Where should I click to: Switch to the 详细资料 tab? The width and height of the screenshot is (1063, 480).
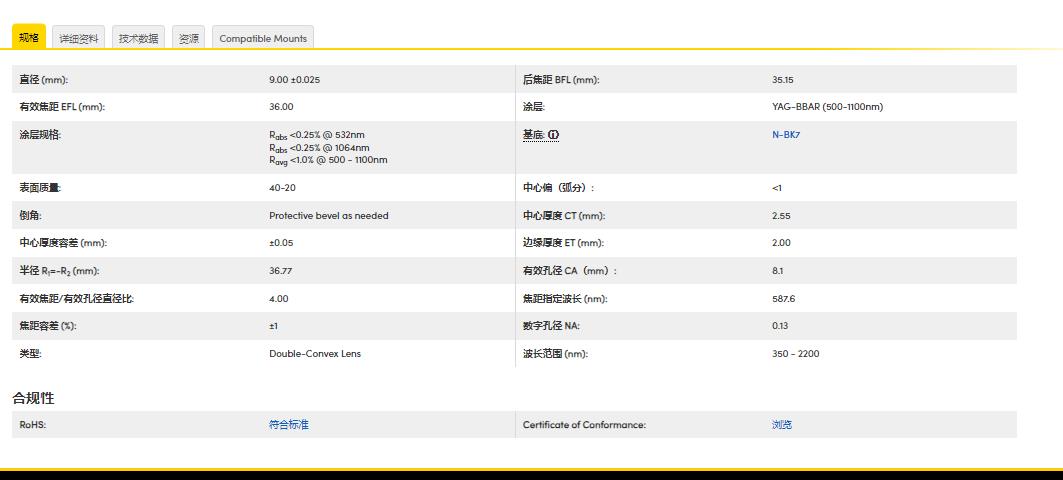click(79, 38)
